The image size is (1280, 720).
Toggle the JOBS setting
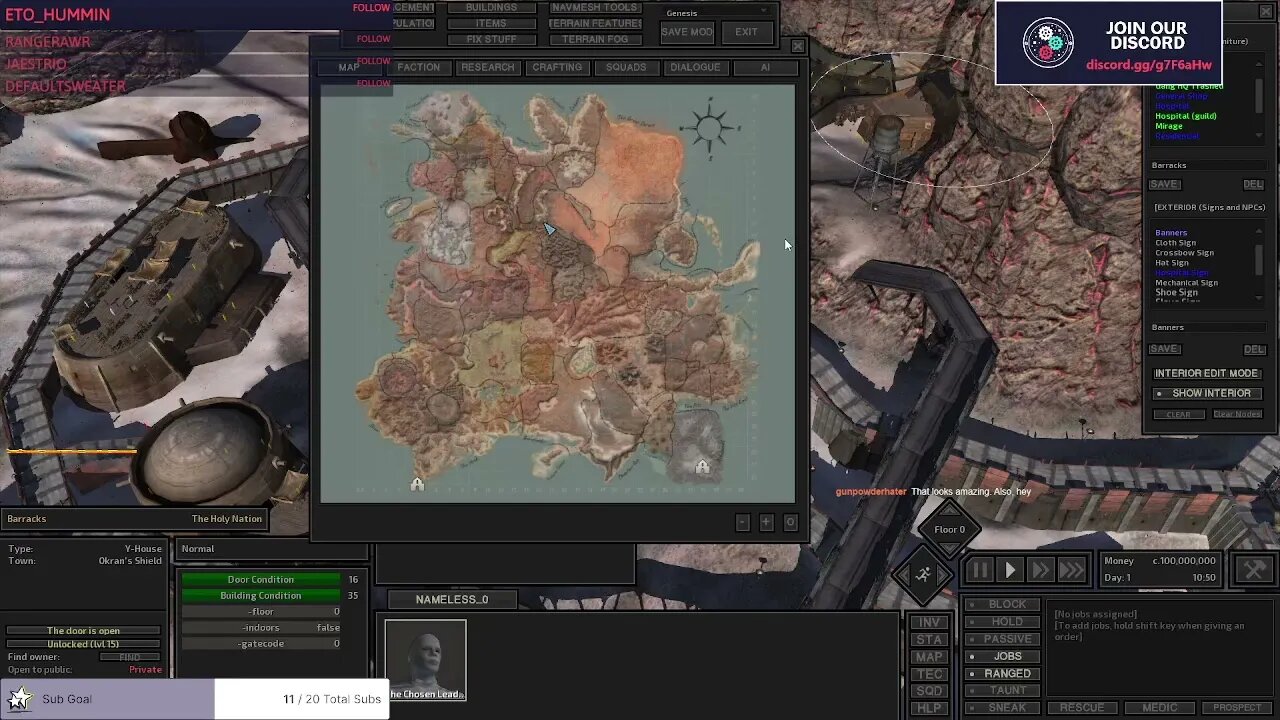tap(1000, 656)
